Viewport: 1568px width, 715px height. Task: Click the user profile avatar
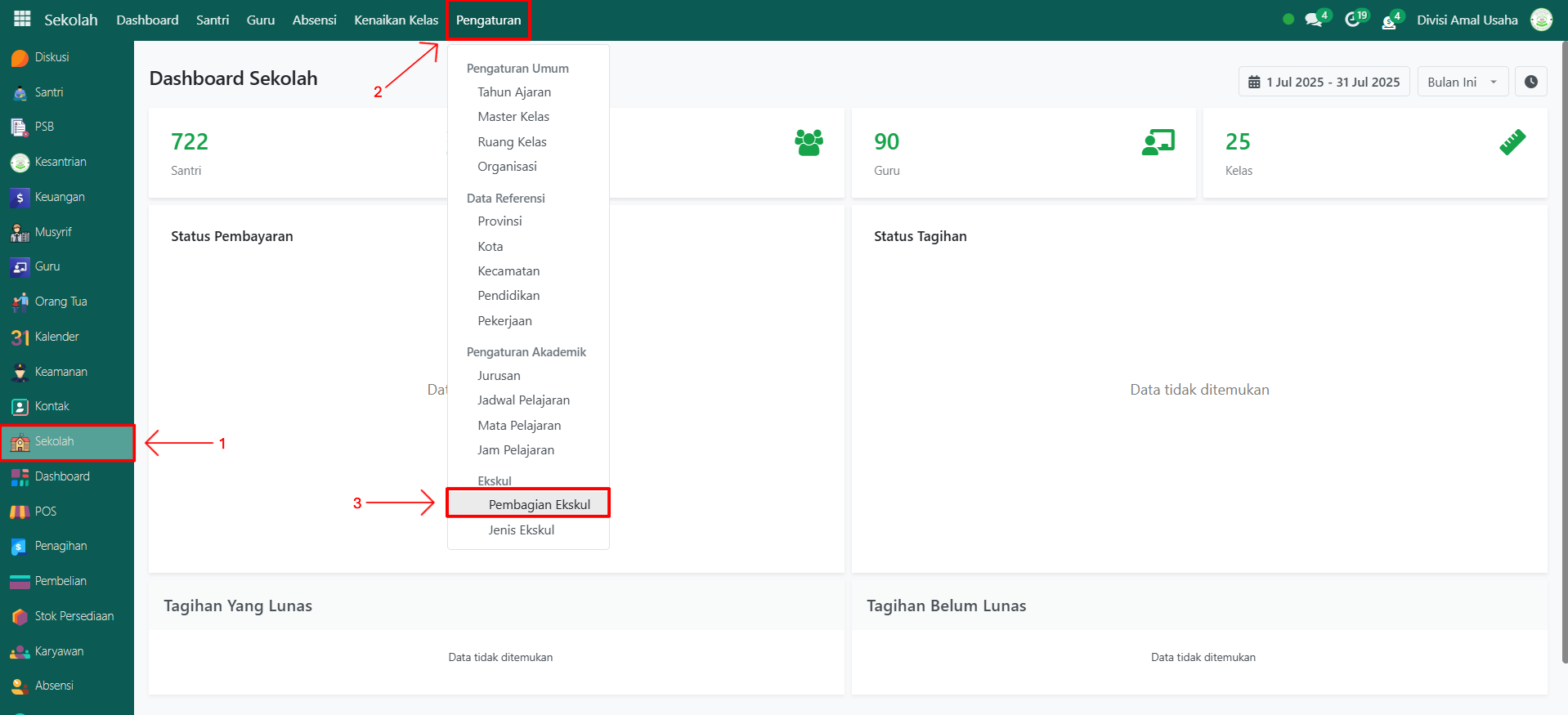click(1541, 20)
